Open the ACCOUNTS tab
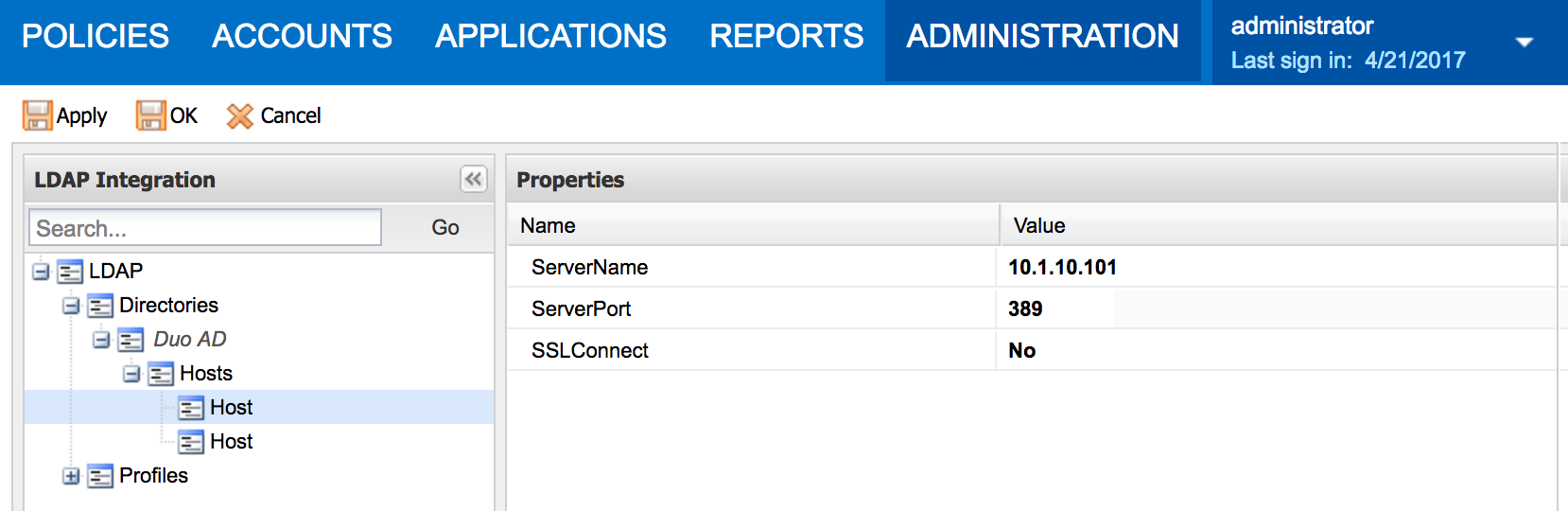Viewport: 1568px width, 511px height. tap(302, 36)
